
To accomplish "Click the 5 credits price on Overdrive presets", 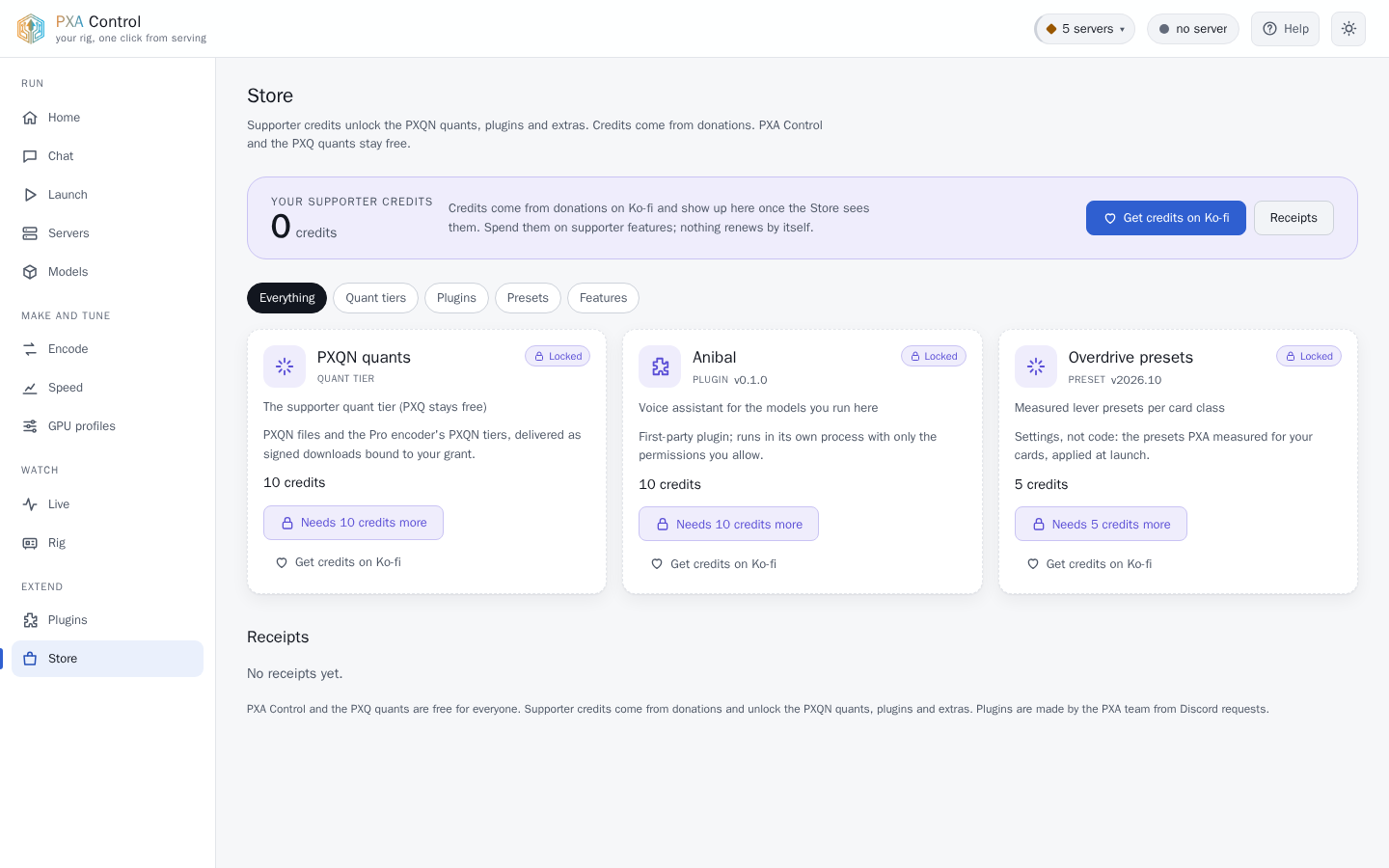I will [1042, 484].
